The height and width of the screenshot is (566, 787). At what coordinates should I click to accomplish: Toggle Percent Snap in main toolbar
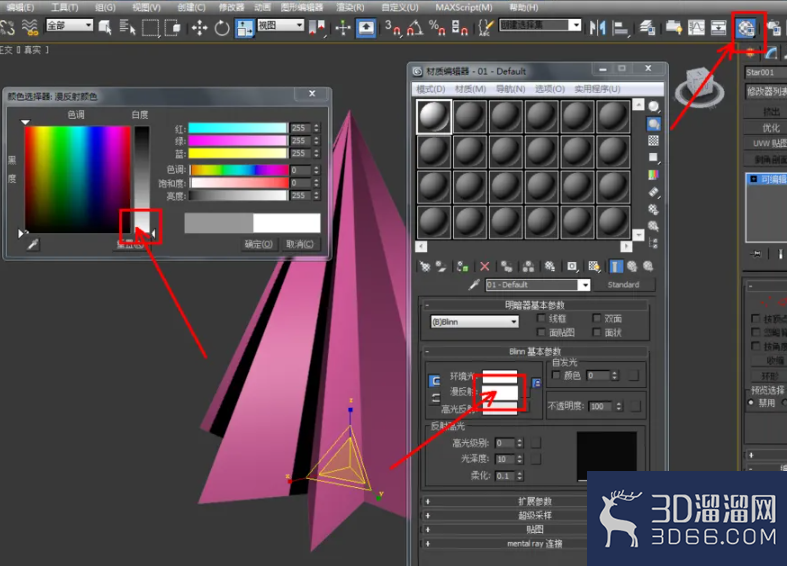(437, 28)
